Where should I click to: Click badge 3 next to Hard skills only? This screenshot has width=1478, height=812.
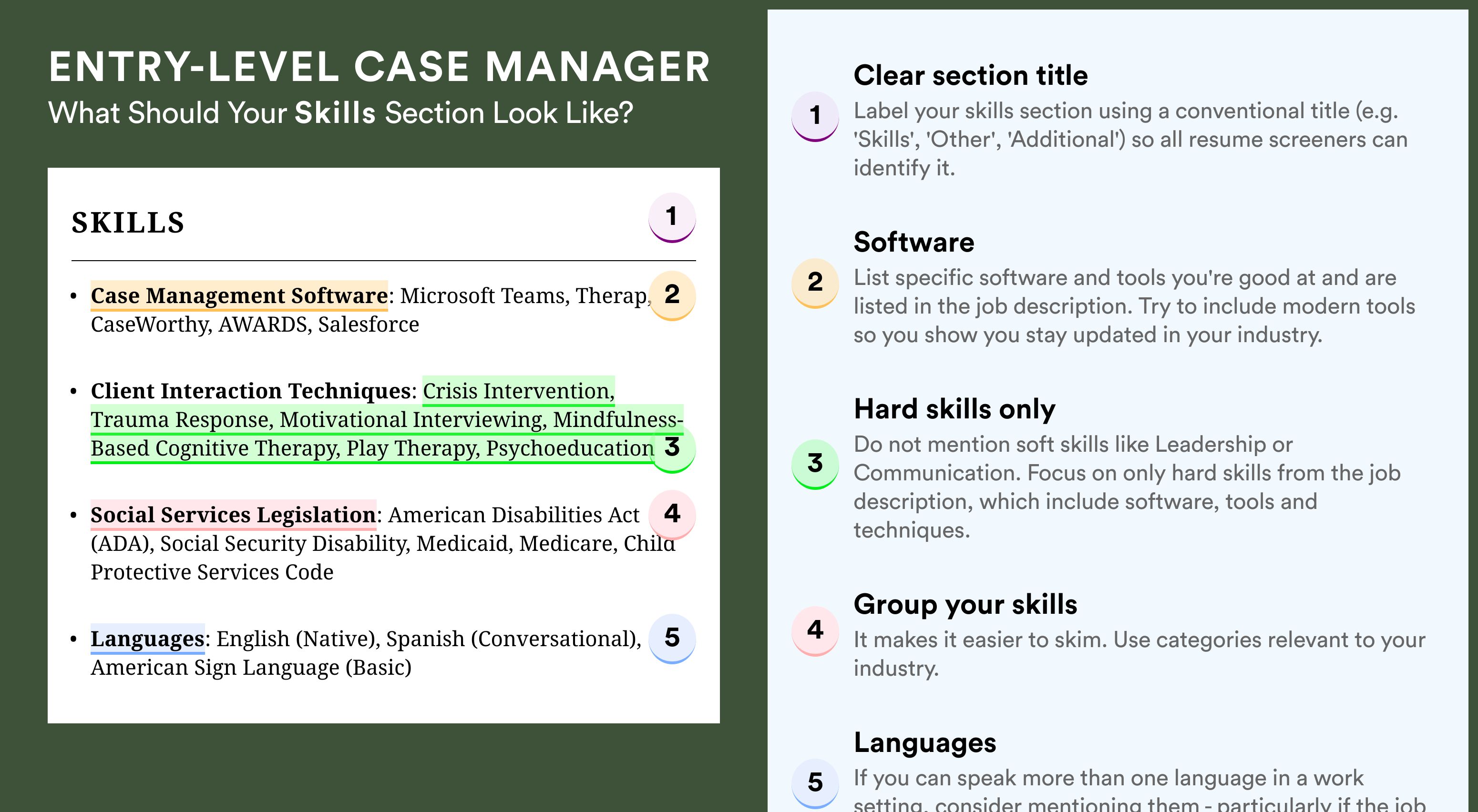click(815, 464)
